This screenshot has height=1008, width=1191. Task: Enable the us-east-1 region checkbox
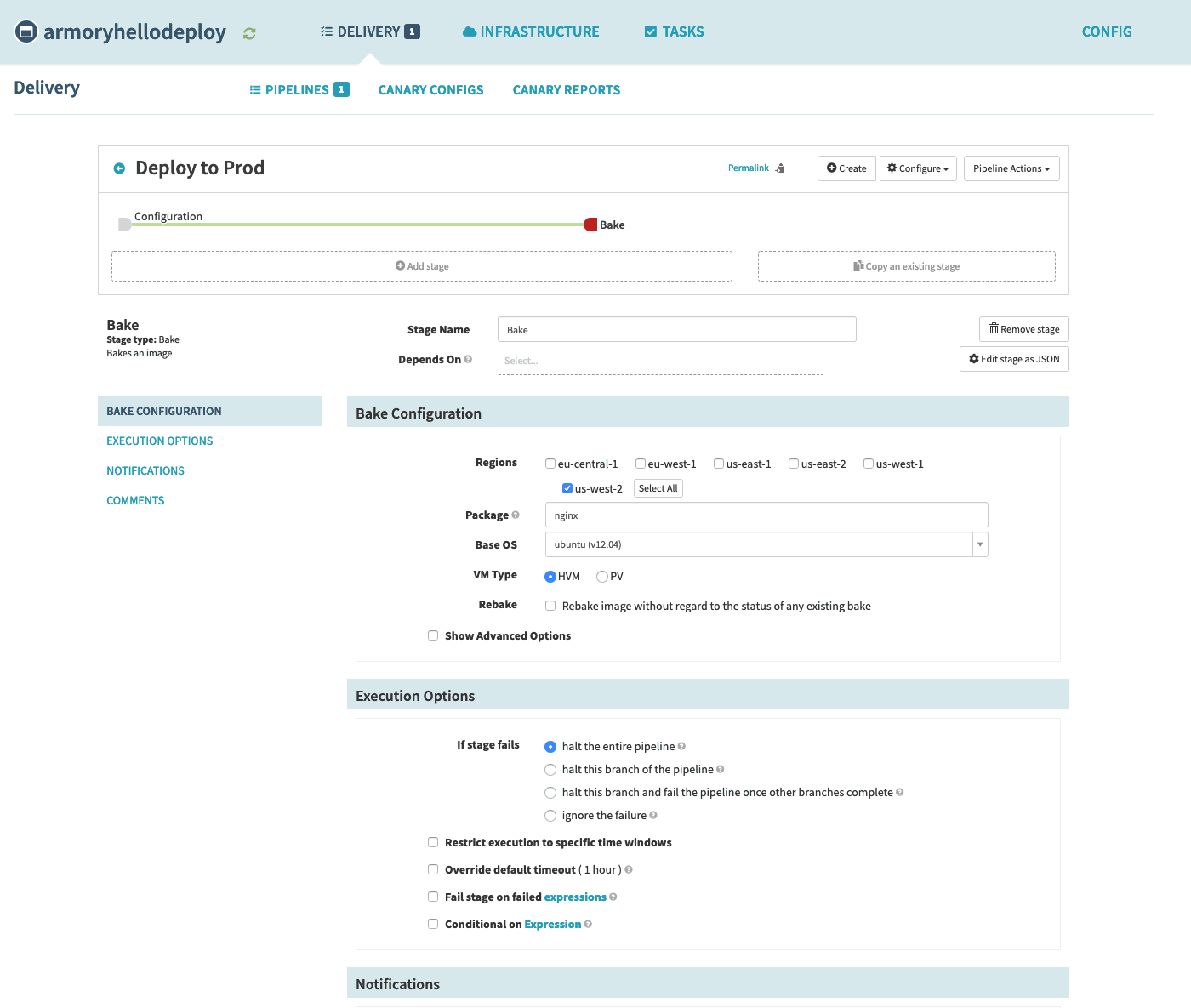coord(719,464)
